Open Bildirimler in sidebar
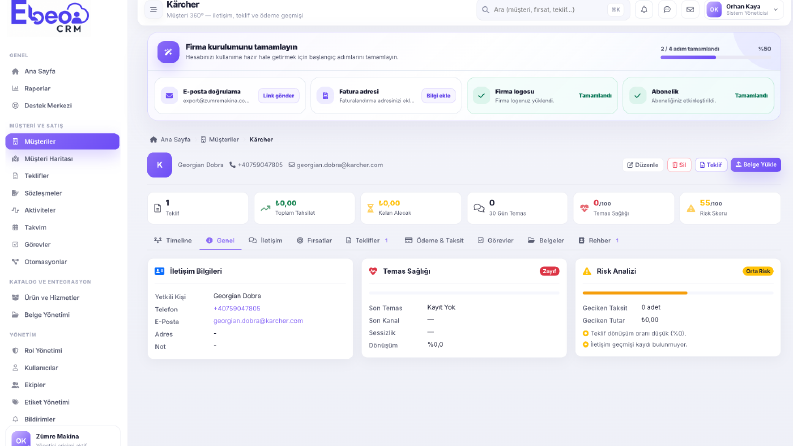This screenshot has width=793, height=446. (62, 419)
